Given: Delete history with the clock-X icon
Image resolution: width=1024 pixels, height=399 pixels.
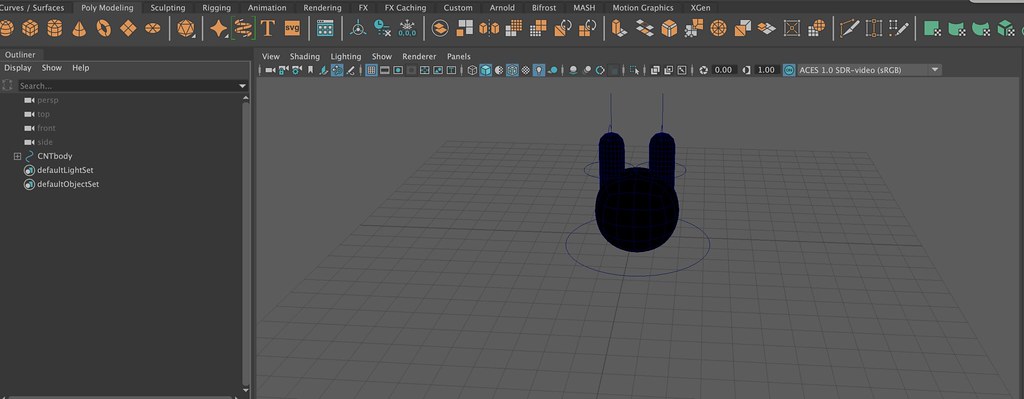Looking at the screenshot, I should pyautogui.click(x=382, y=28).
